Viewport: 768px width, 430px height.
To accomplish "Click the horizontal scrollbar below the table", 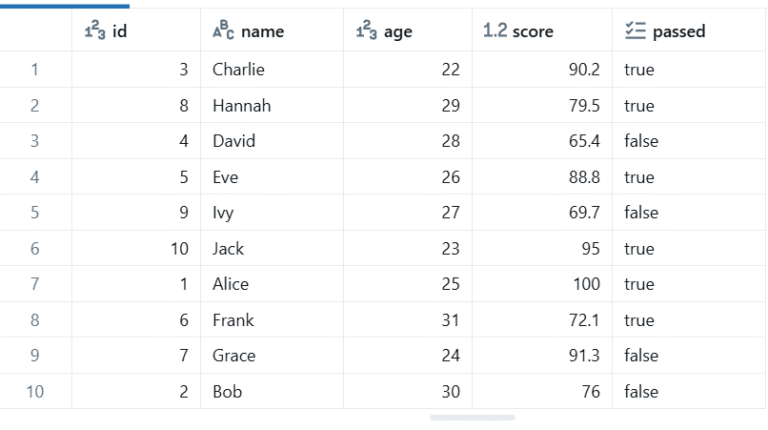I will pyautogui.click(x=472, y=418).
